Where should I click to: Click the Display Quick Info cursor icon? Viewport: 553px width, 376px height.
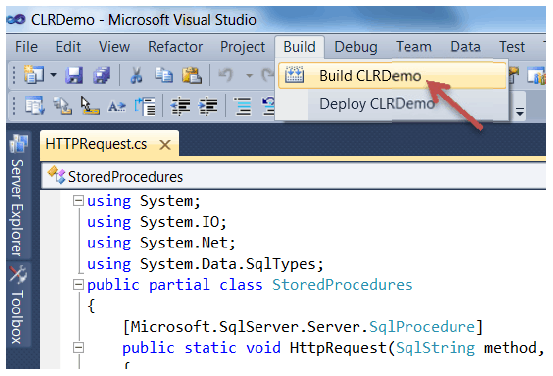tap(90, 105)
